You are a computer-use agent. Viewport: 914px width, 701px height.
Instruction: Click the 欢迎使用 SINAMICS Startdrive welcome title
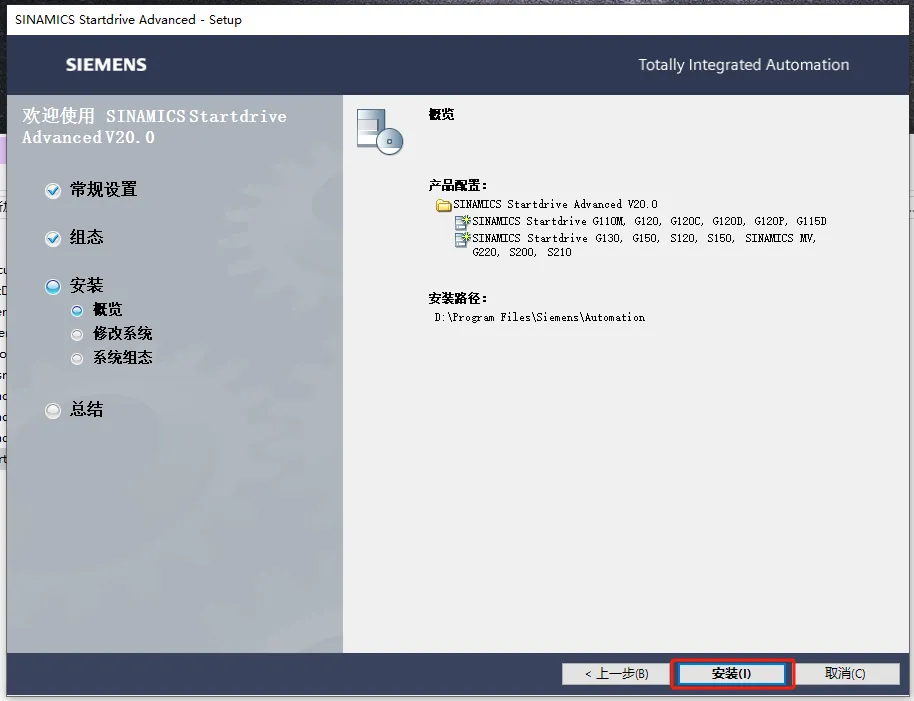[x=154, y=126]
